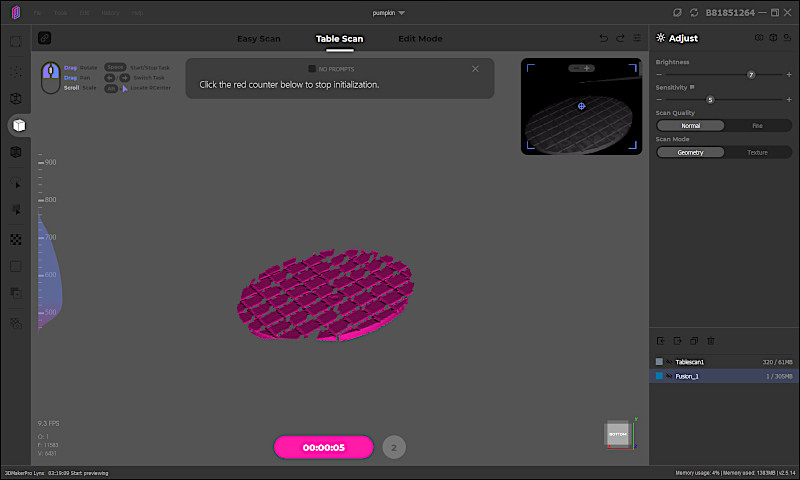The image size is (800, 480).
Task: Tick the NO PROMPTS checkbox
Action: (312, 68)
